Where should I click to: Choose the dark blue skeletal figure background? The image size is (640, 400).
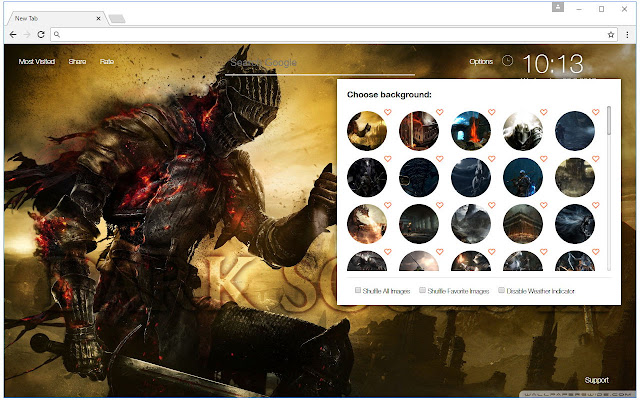pyautogui.click(x=419, y=178)
